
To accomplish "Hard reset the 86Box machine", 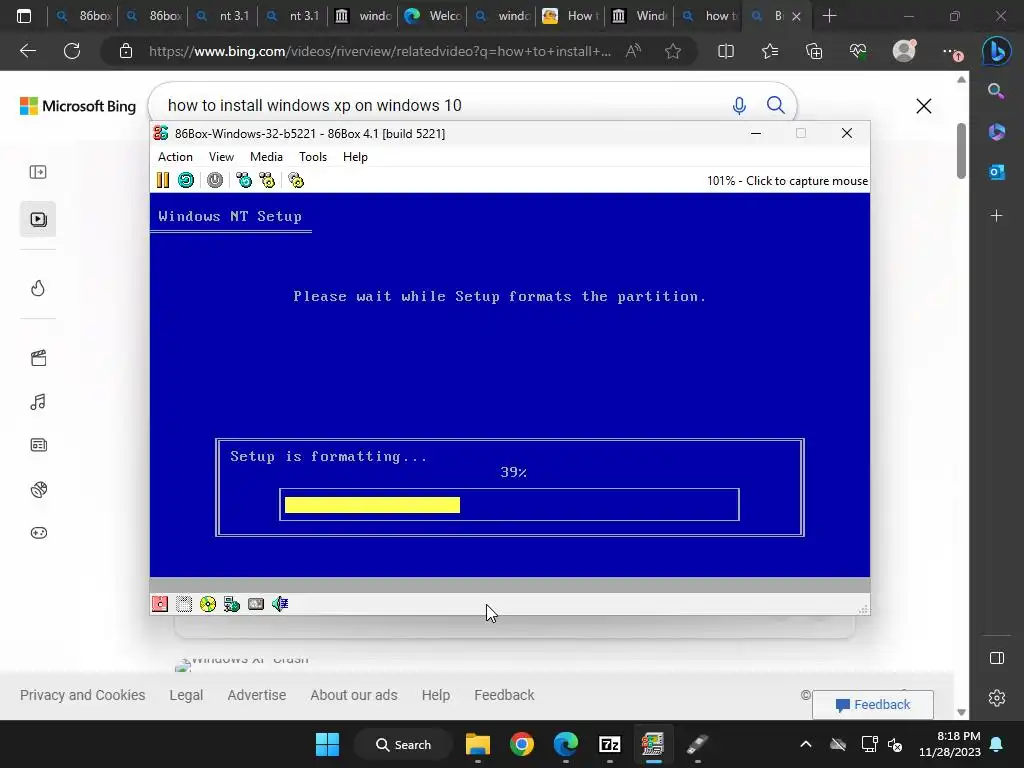I will 186,180.
